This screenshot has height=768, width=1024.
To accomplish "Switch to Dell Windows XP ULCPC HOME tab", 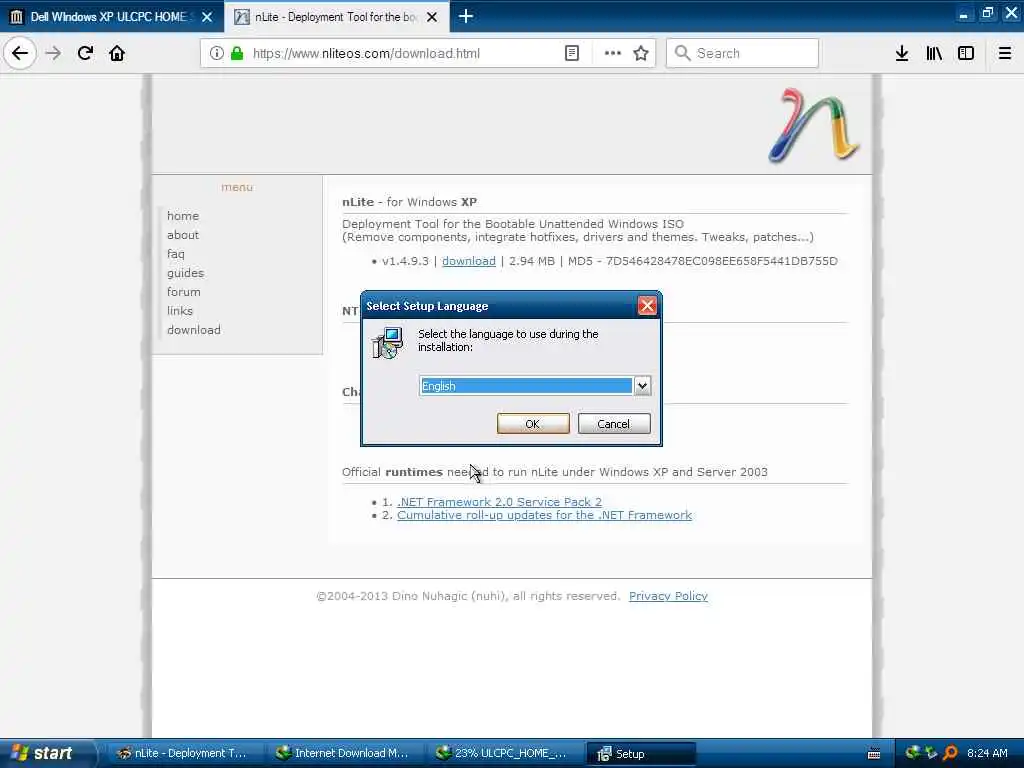I will pyautogui.click(x=108, y=17).
